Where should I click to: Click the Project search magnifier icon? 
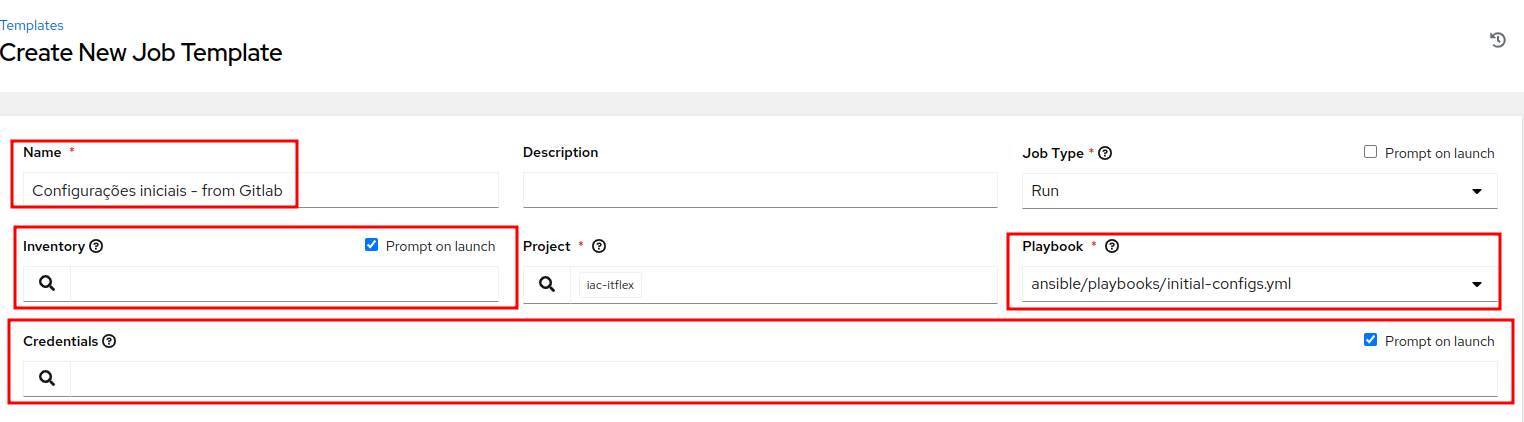point(546,284)
